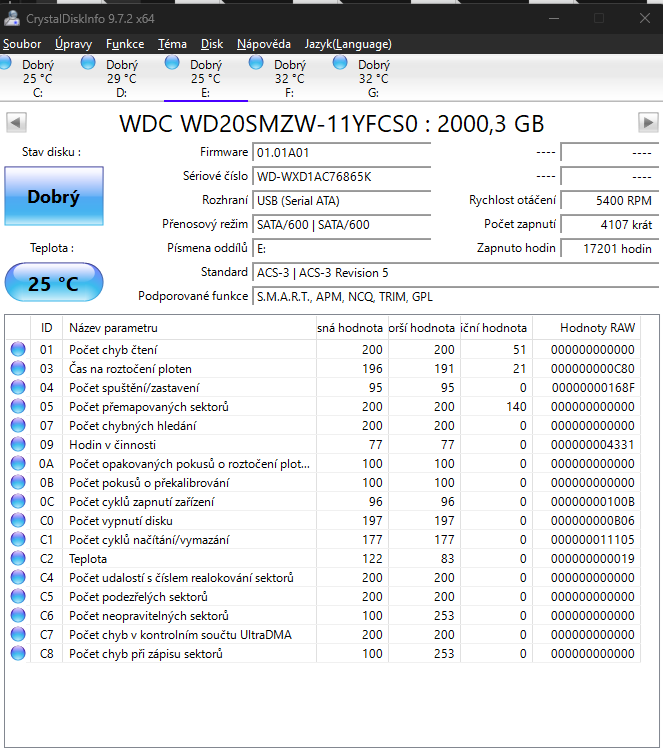Select the Hodin v činnosti row
Viewport: 663px width, 752px height.
pos(323,444)
